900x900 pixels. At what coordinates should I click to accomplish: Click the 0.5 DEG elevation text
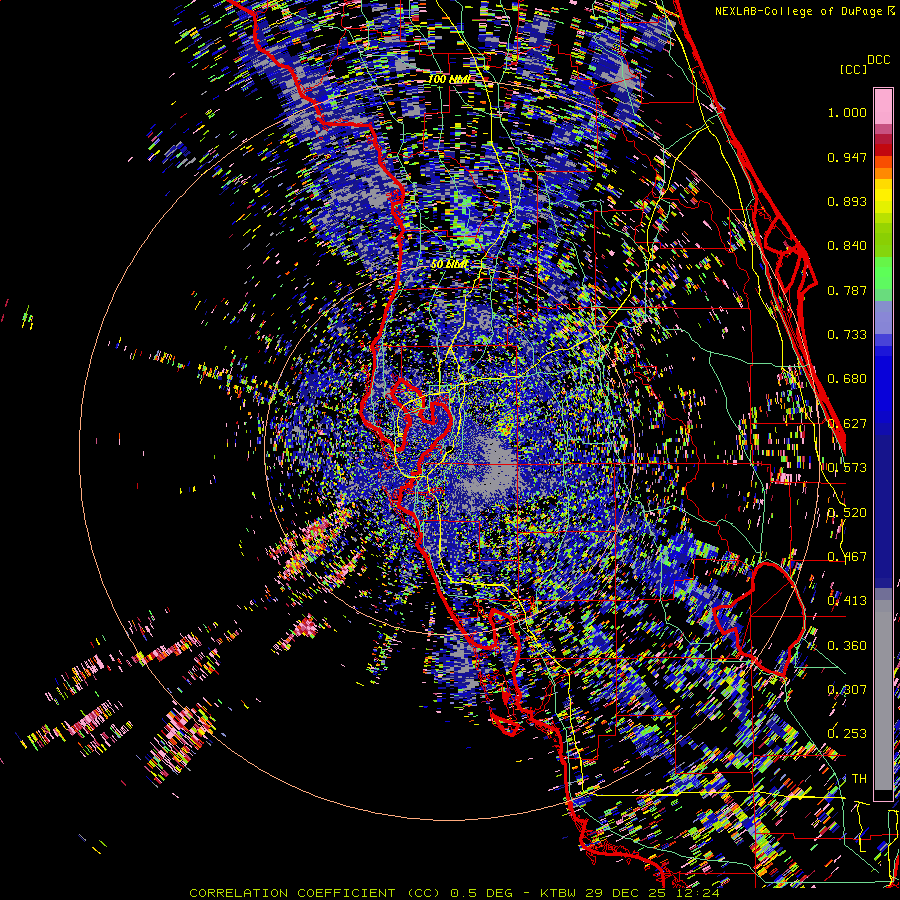click(x=480, y=893)
